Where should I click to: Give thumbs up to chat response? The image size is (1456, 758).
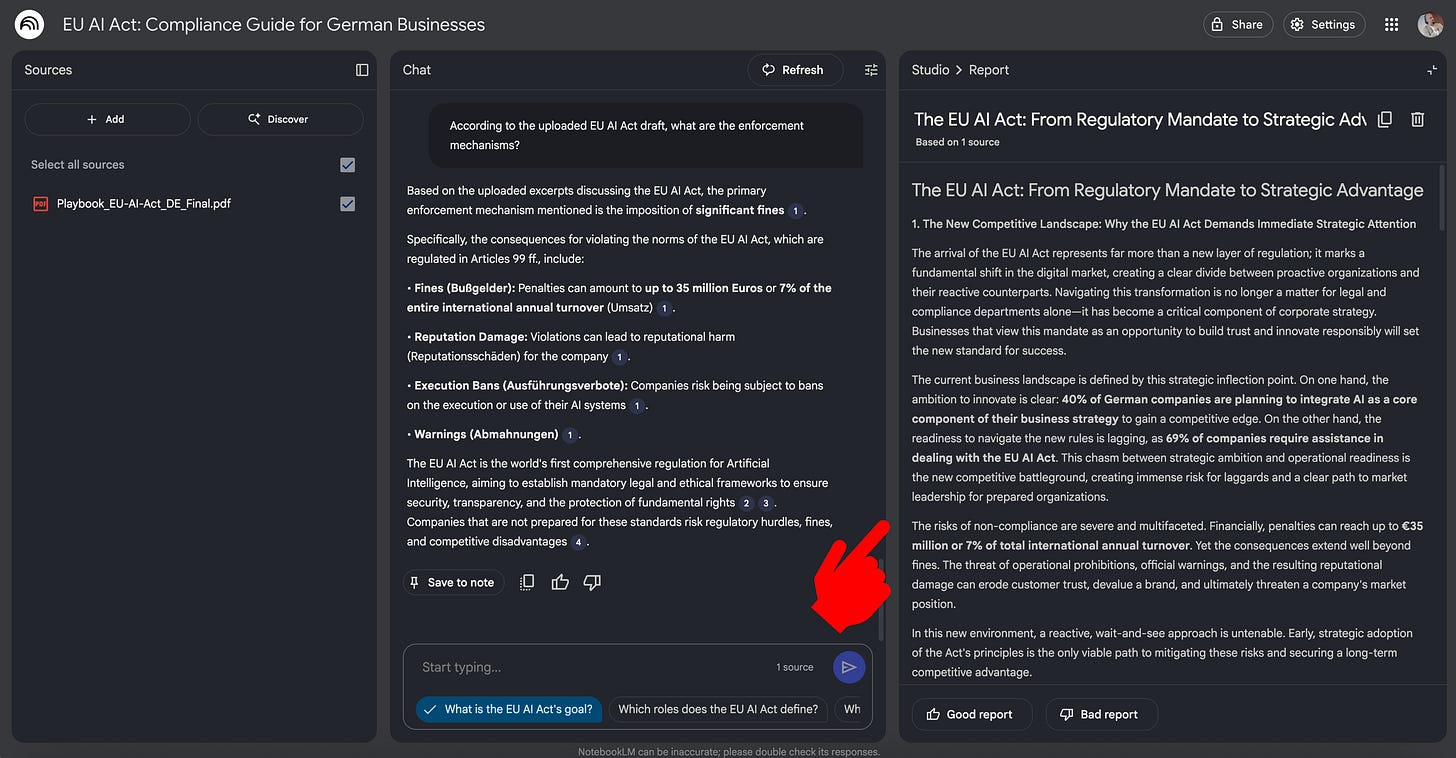point(560,582)
